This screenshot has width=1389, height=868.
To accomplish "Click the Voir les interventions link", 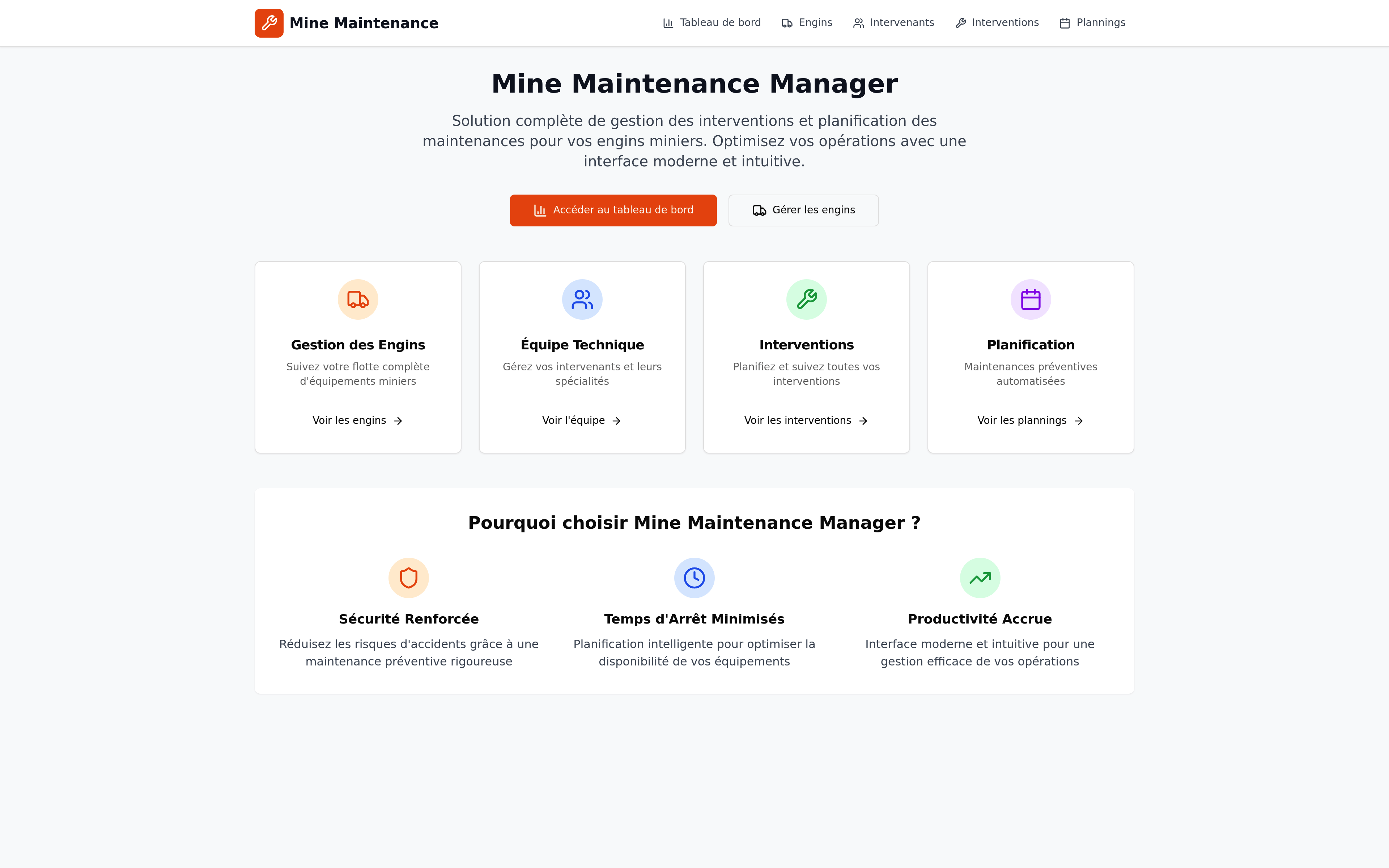I will pos(806,420).
